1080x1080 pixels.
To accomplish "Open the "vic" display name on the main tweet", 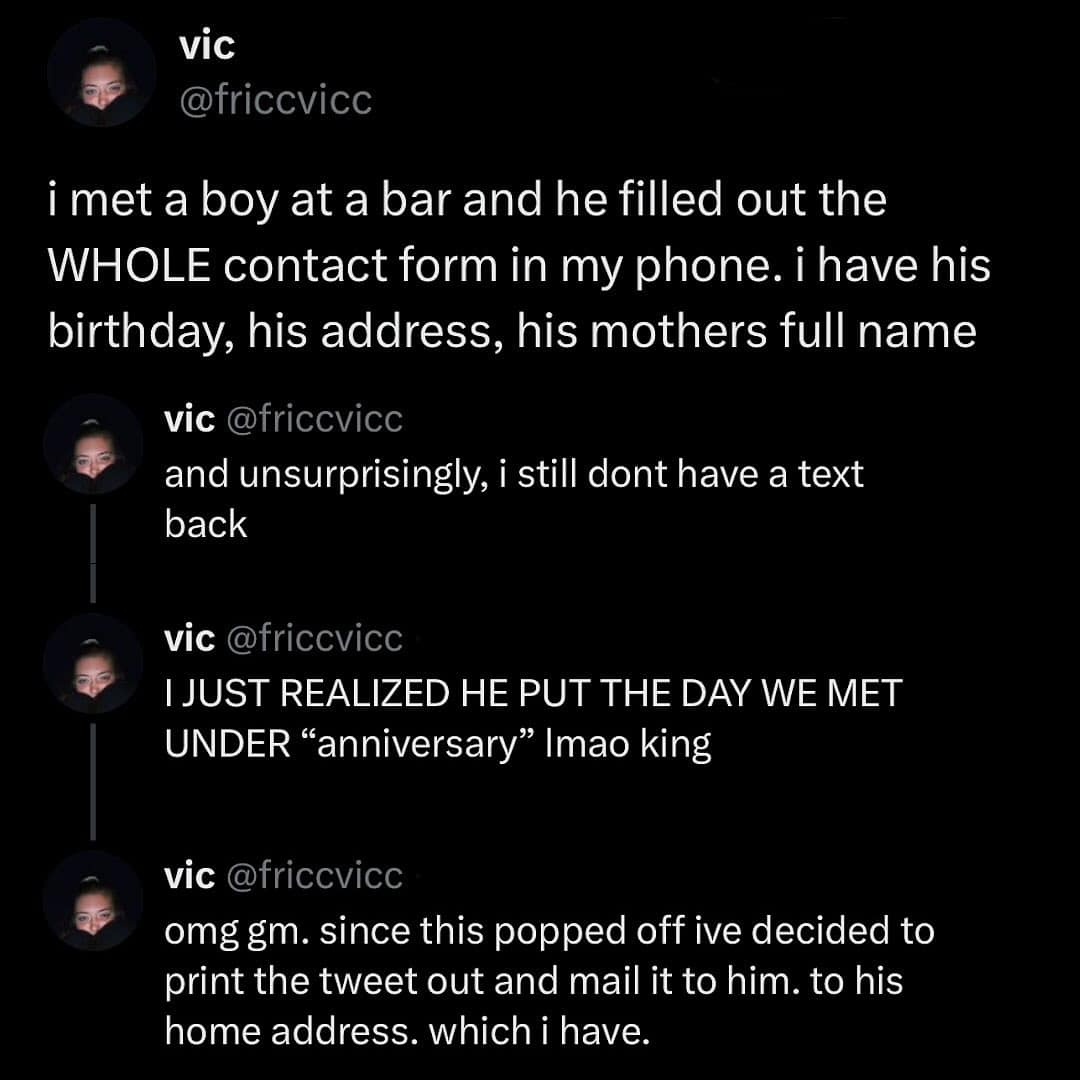I will tap(205, 46).
